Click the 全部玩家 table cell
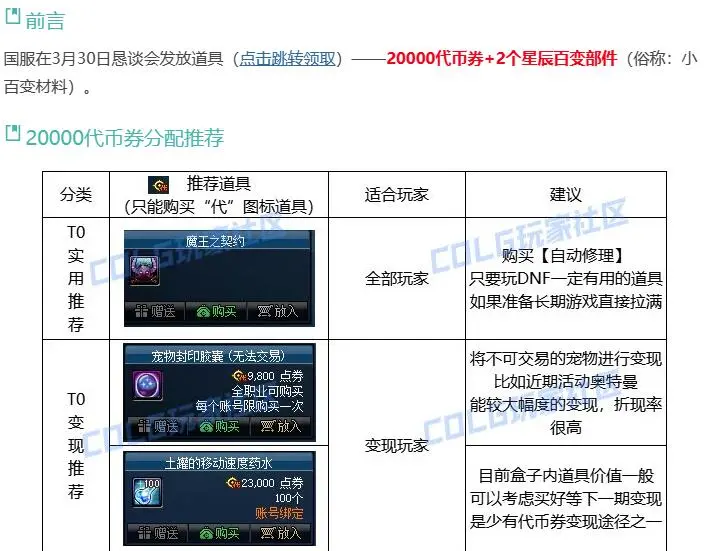The width and height of the screenshot is (706, 551). tap(397, 279)
